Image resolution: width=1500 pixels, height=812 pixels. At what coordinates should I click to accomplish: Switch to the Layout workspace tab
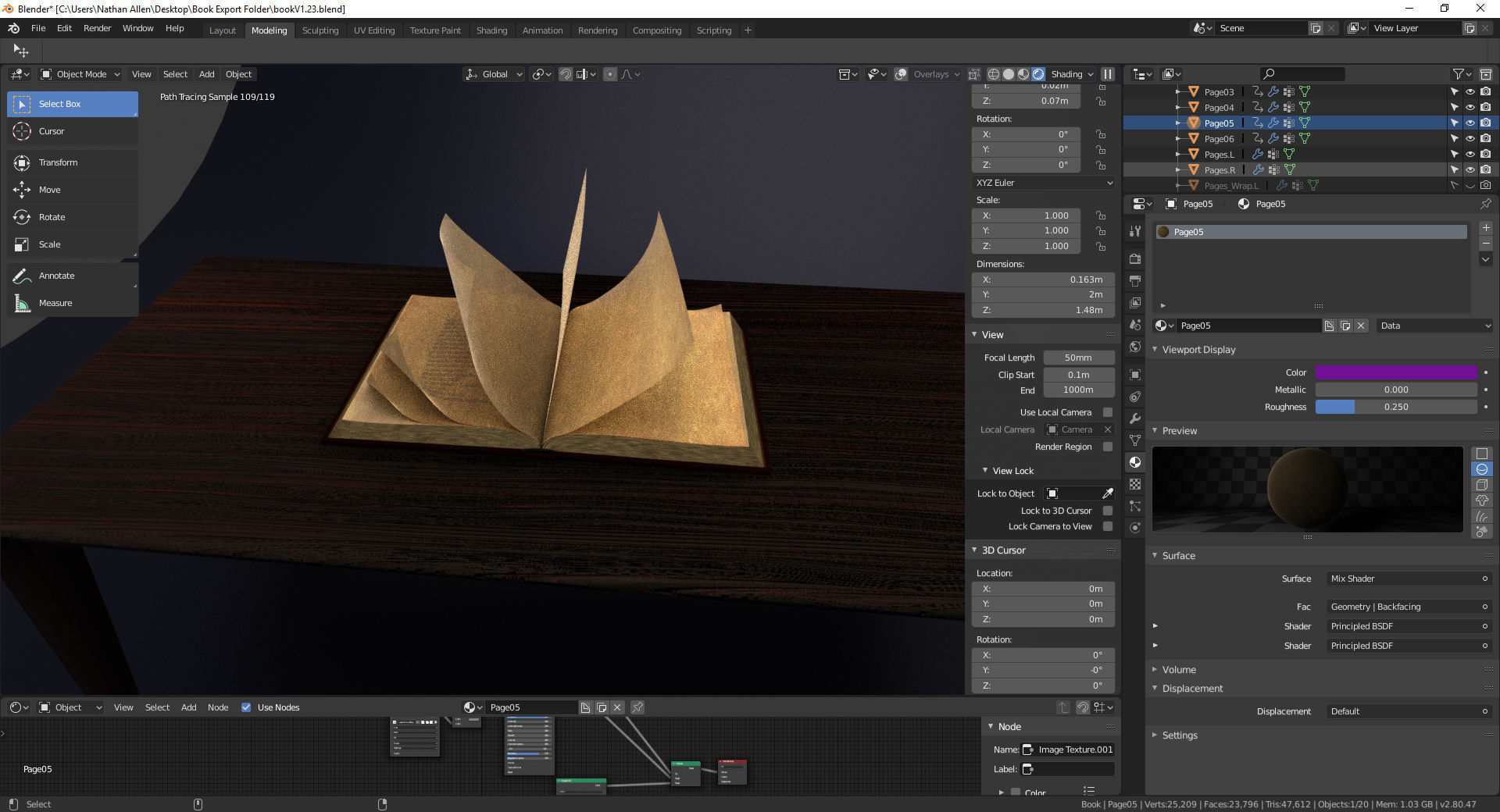click(x=223, y=30)
